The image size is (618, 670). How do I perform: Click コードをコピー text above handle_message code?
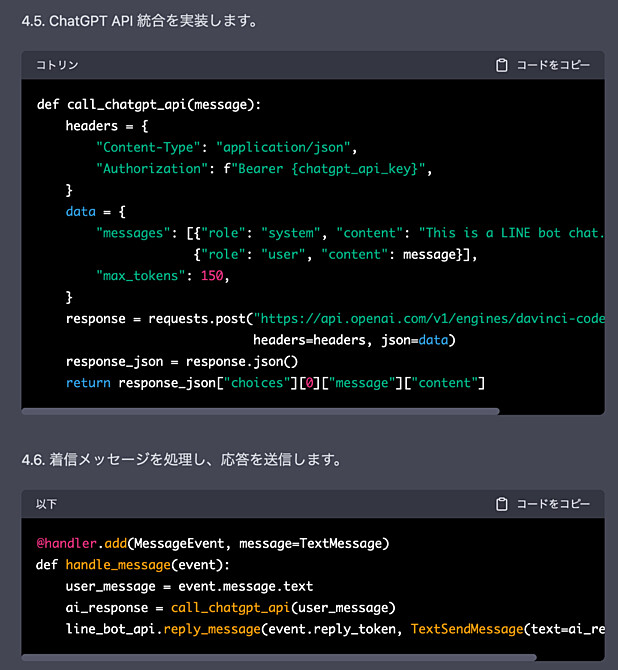553,504
